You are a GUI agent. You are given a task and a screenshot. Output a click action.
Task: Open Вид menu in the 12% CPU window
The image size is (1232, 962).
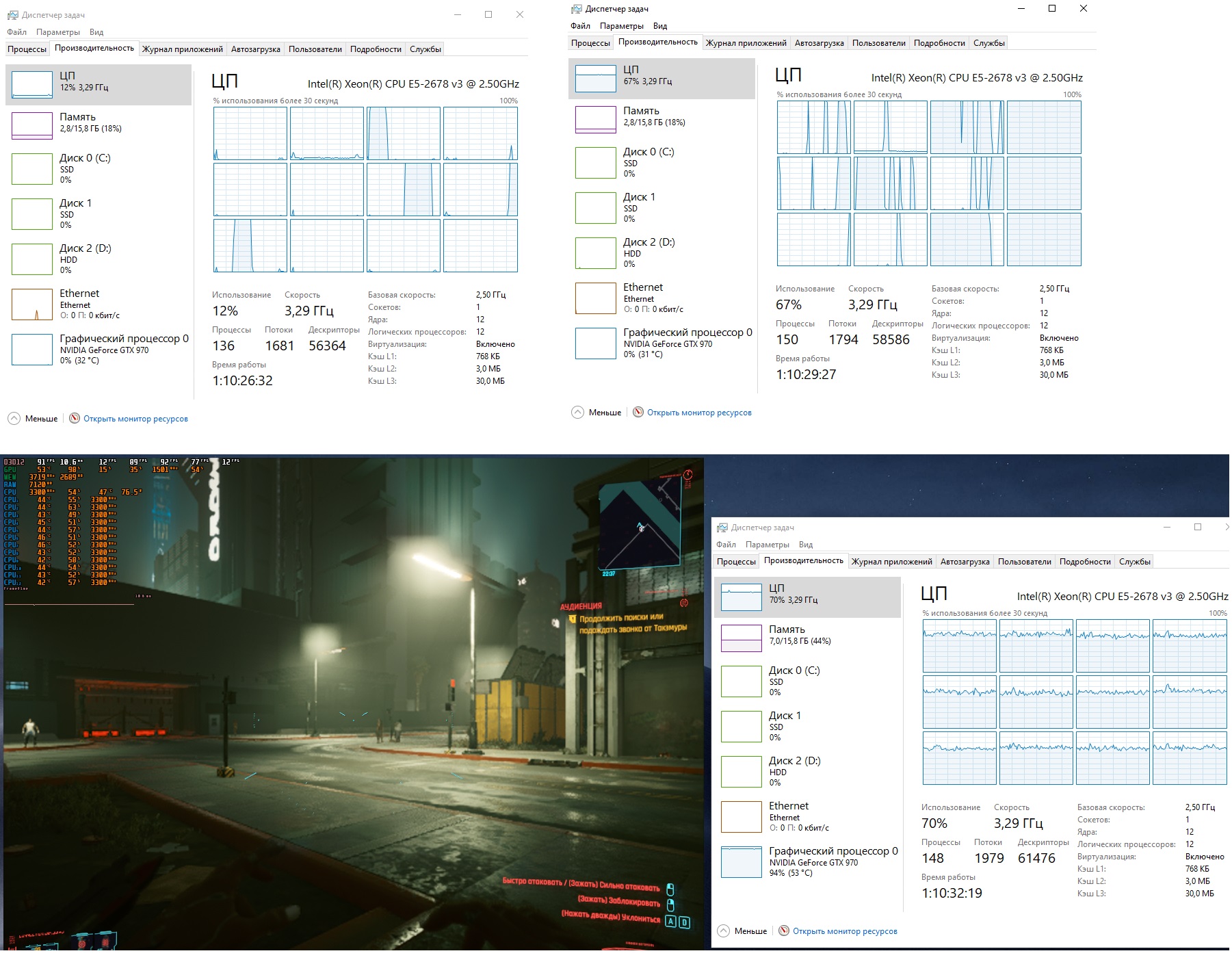click(96, 32)
